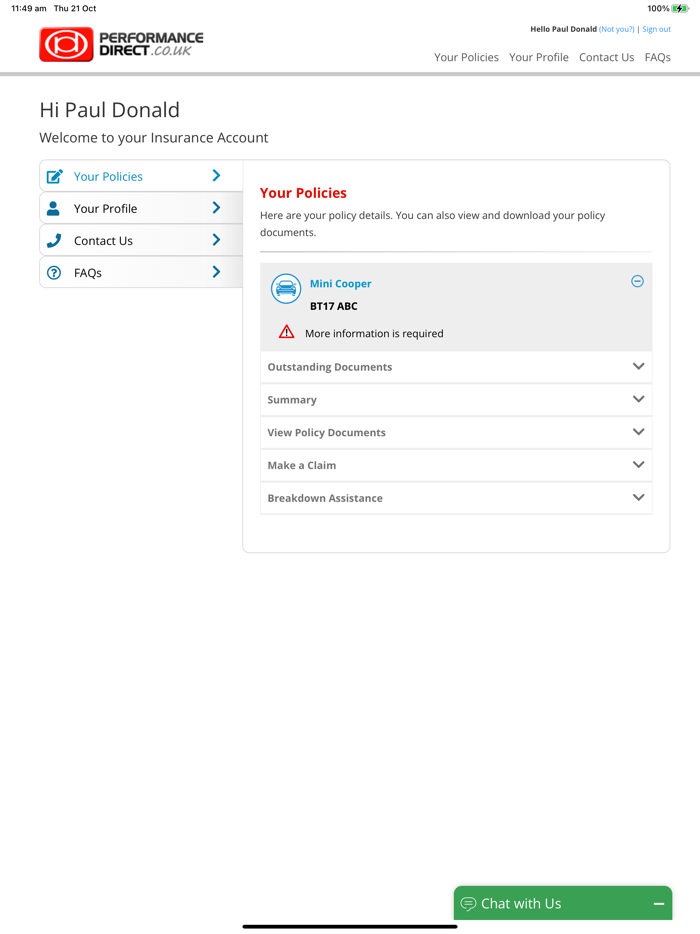Click the Your Policies edit icon
Screen dimensions: 700x934
[x=55, y=177]
